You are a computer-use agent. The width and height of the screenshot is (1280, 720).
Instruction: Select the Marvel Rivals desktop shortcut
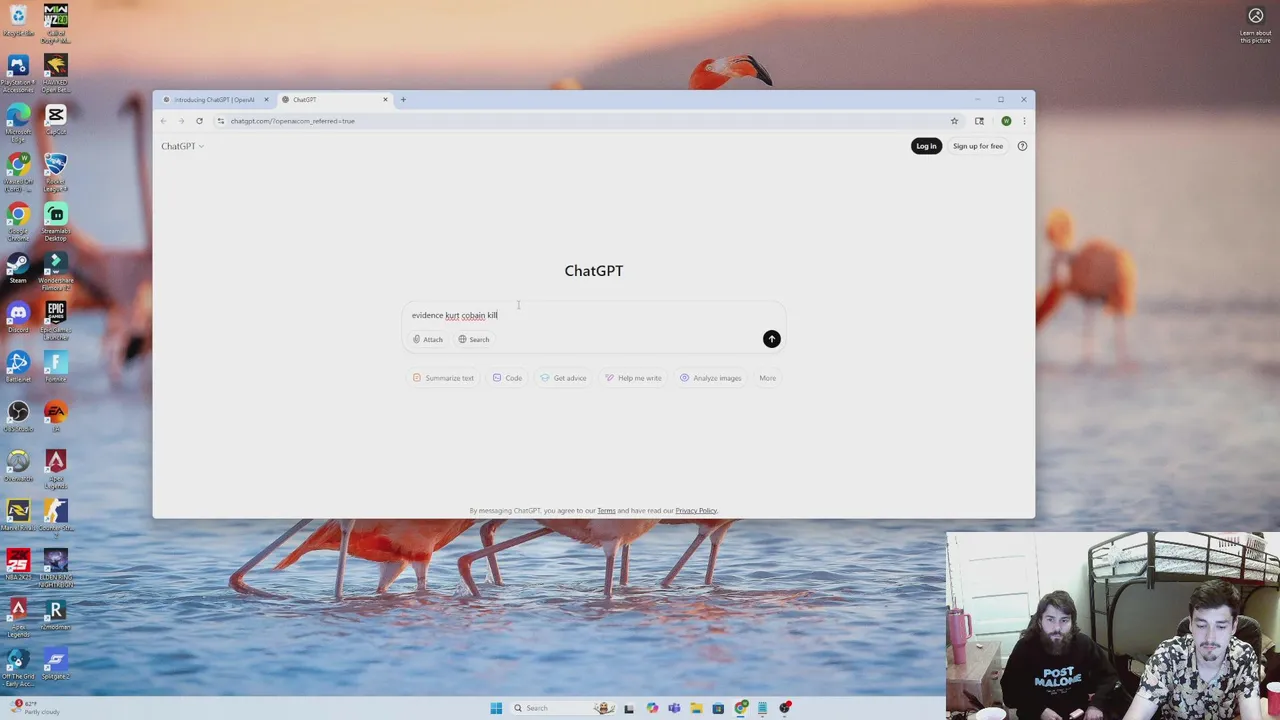18,516
